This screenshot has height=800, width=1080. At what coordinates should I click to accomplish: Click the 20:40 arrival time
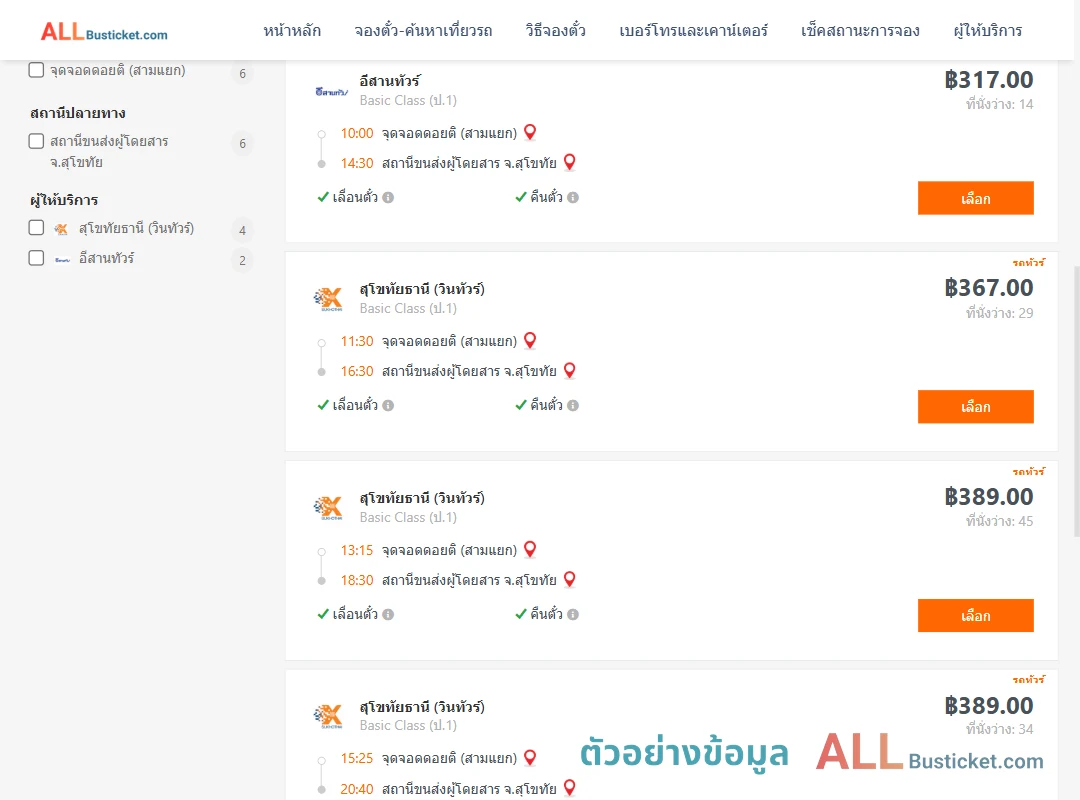357,789
